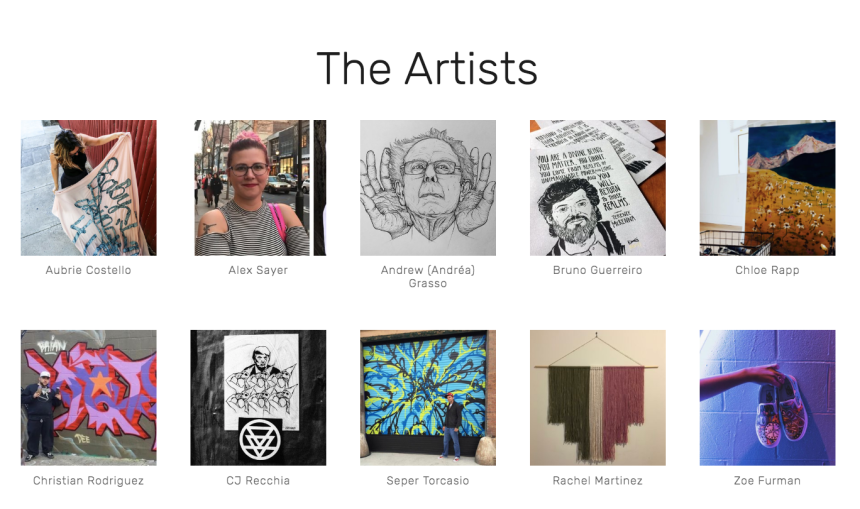This screenshot has width=860, height=509.
Task: Follow the Seper Torcasio name link
Action: tap(428, 480)
